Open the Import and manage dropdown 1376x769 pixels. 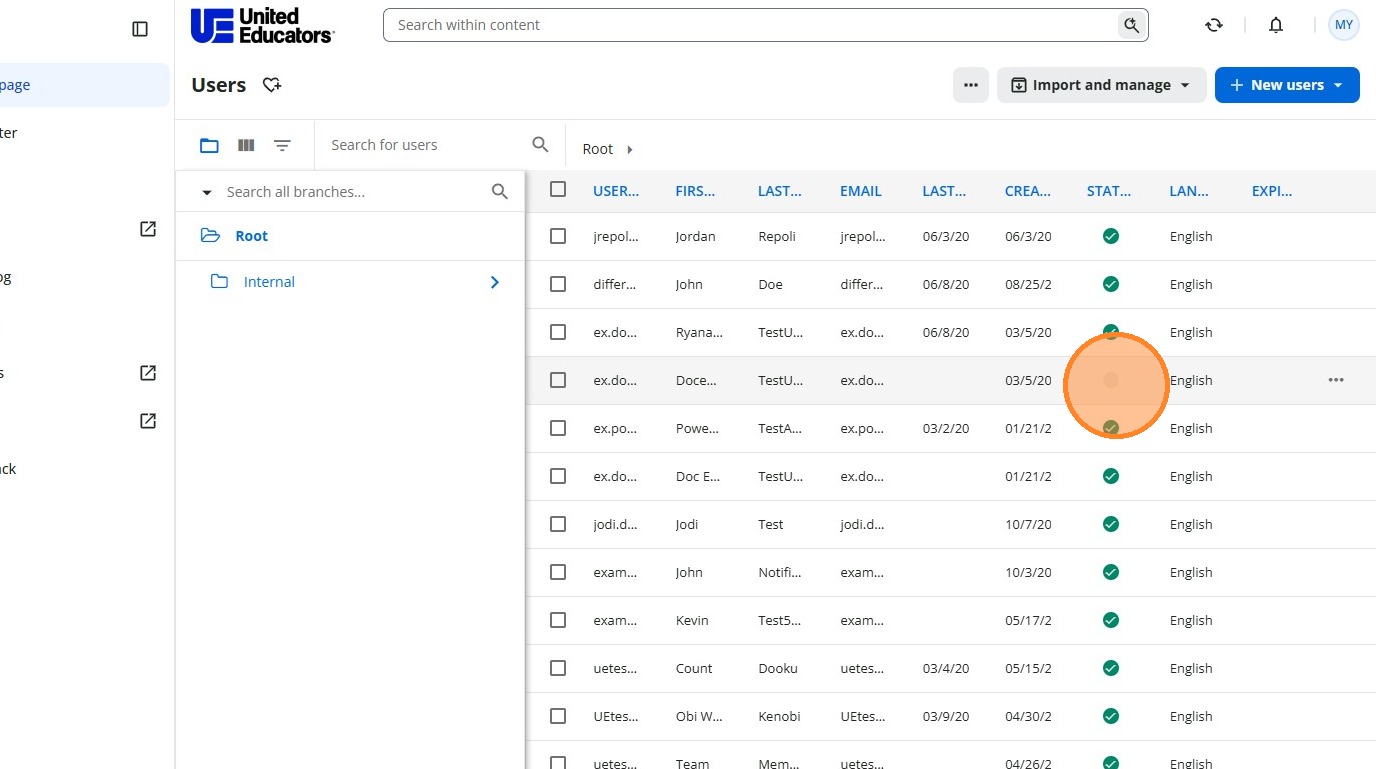1101,85
